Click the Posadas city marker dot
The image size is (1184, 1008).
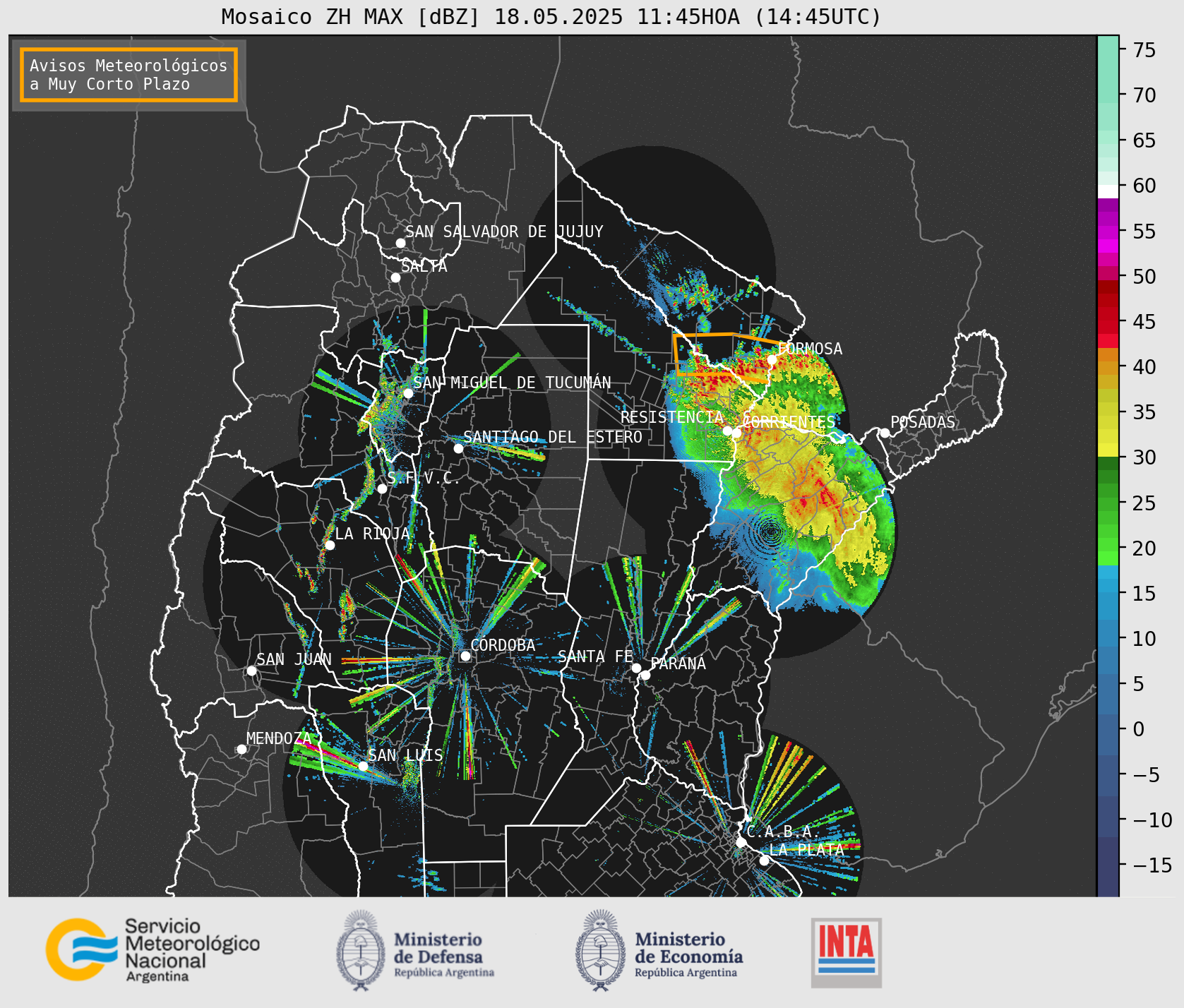click(885, 433)
